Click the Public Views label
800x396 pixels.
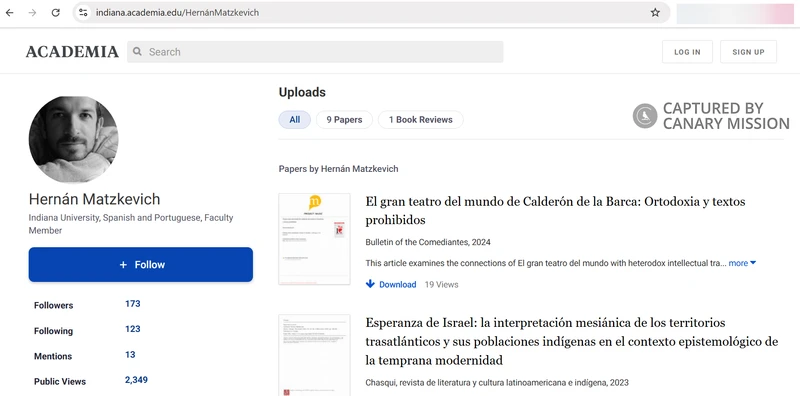pyautogui.click(x=60, y=382)
